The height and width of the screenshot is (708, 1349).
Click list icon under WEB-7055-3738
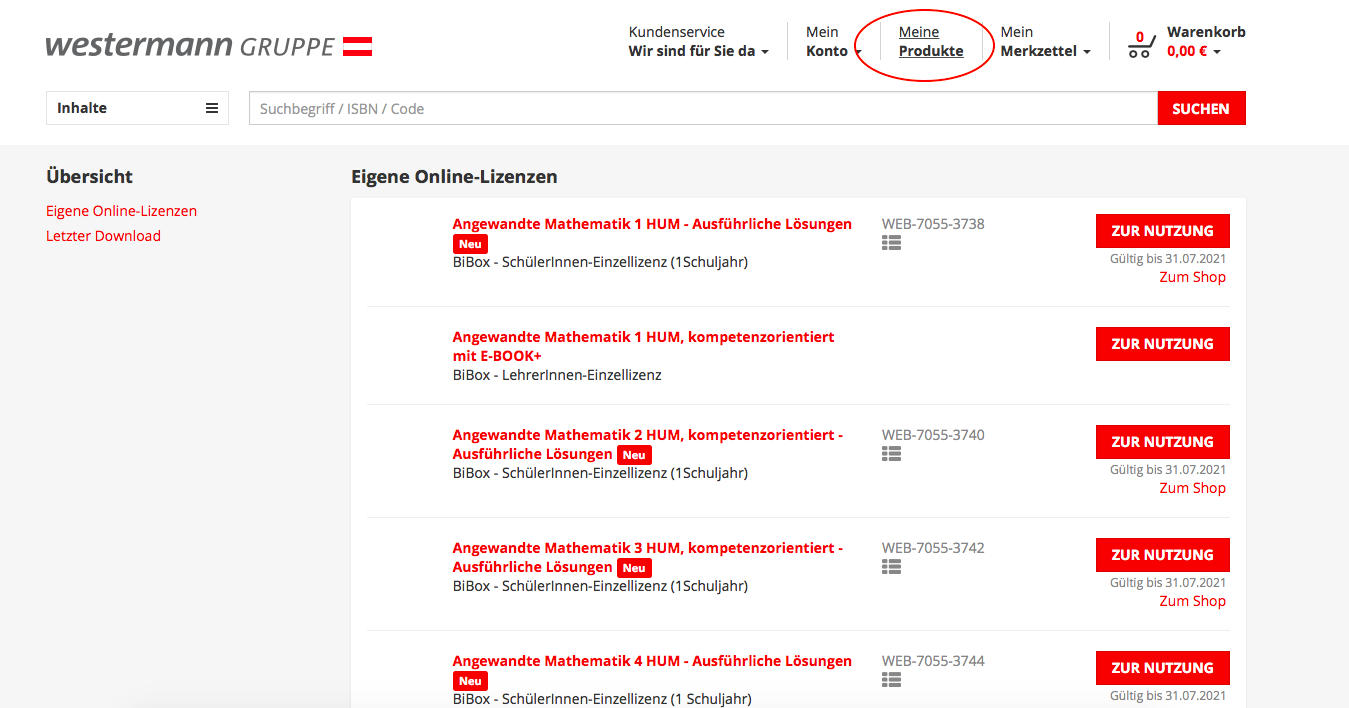click(892, 242)
